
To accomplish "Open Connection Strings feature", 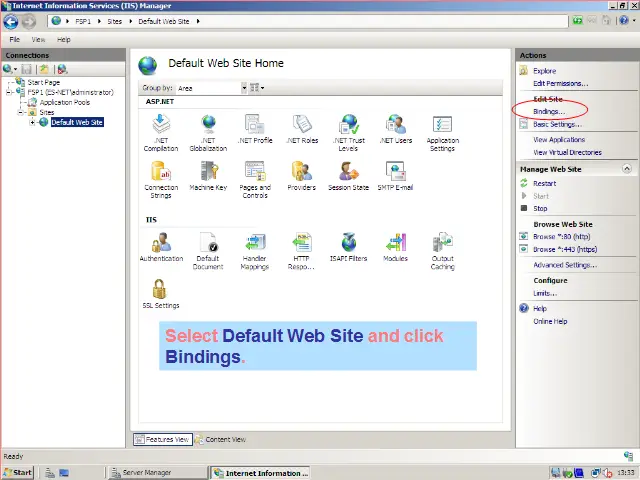I will (161, 180).
